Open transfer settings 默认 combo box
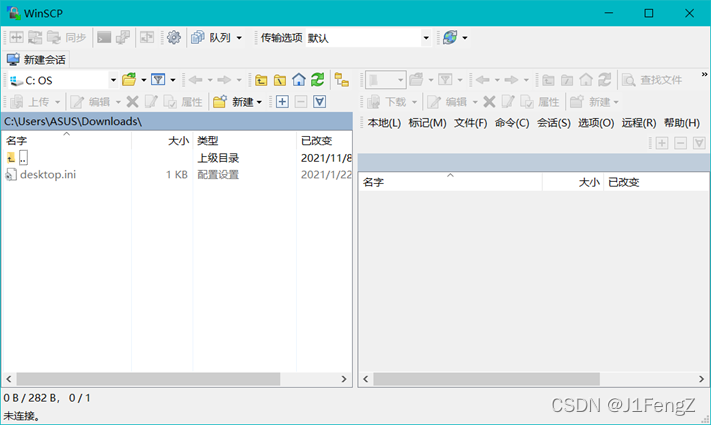Viewport: 711px width, 425px height. coord(368,38)
